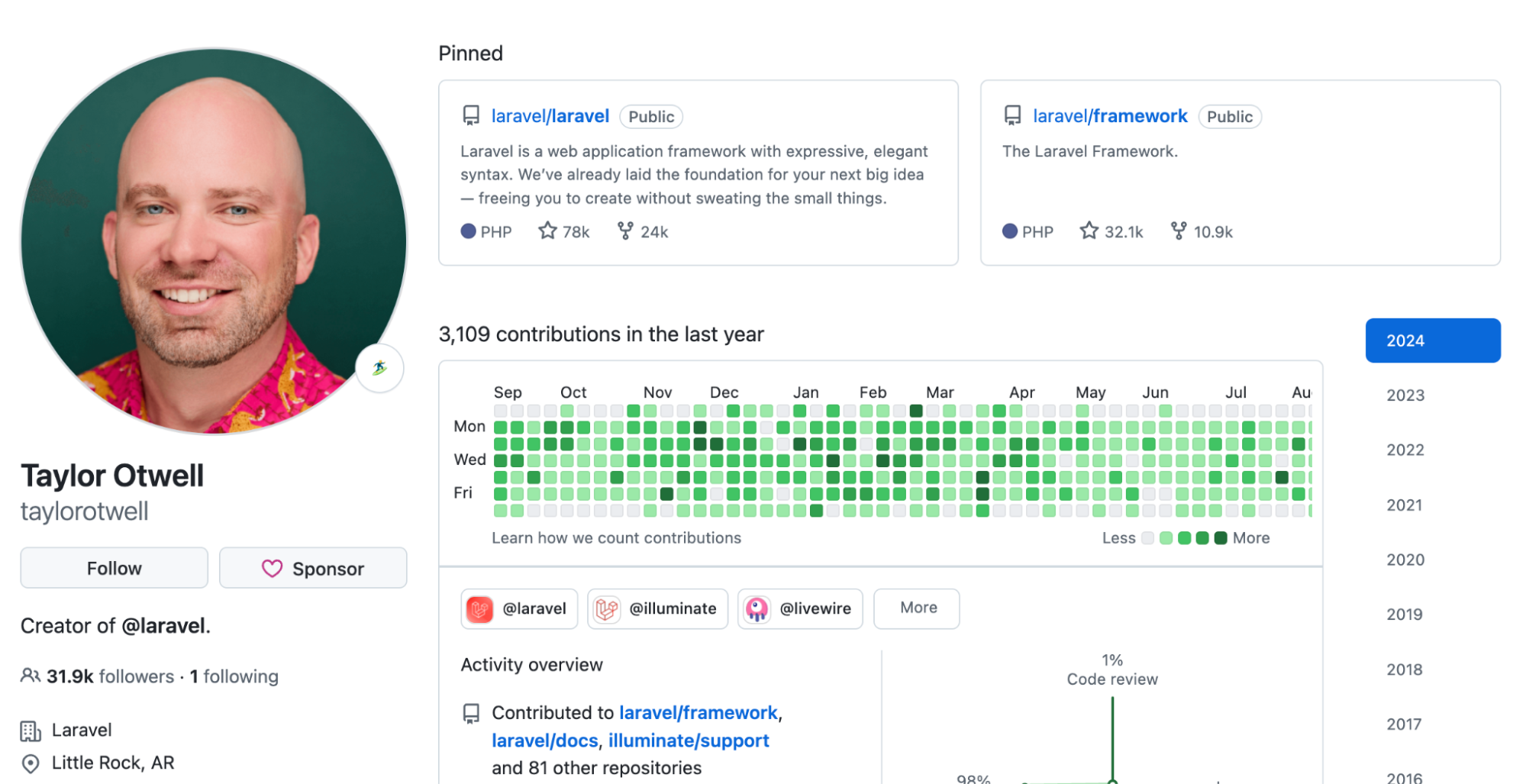This screenshot has width=1526, height=784.
Task: Click the taylorotwell username text
Action: tap(85, 511)
